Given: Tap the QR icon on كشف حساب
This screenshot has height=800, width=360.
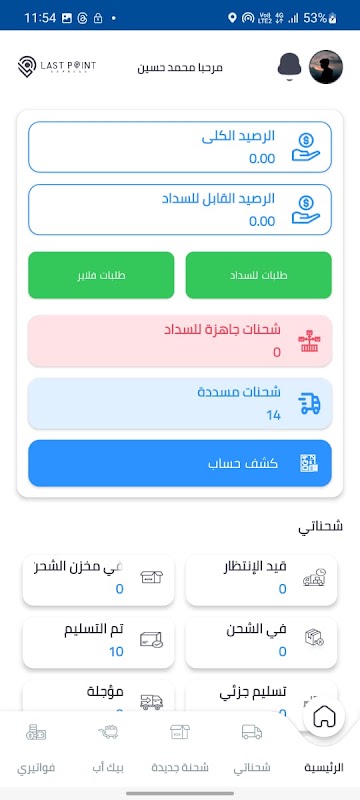Looking at the screenshot, I should pos(308,463).
